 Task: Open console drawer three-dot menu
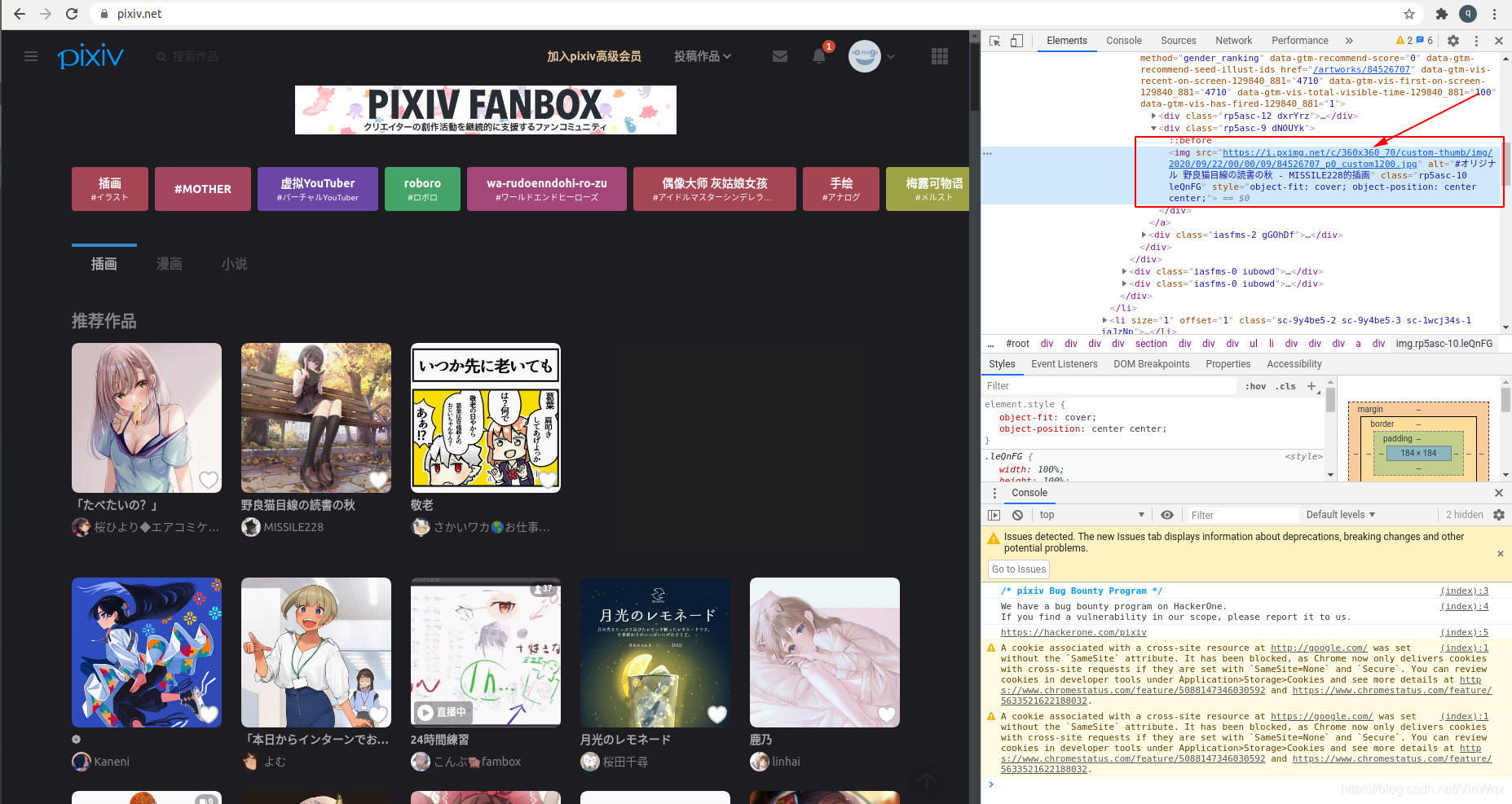pos(994,493)
